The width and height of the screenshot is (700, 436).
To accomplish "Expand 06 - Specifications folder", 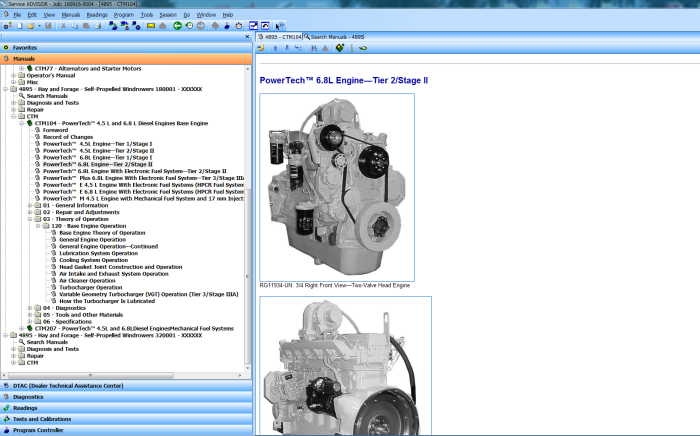I will click(29, 321).
